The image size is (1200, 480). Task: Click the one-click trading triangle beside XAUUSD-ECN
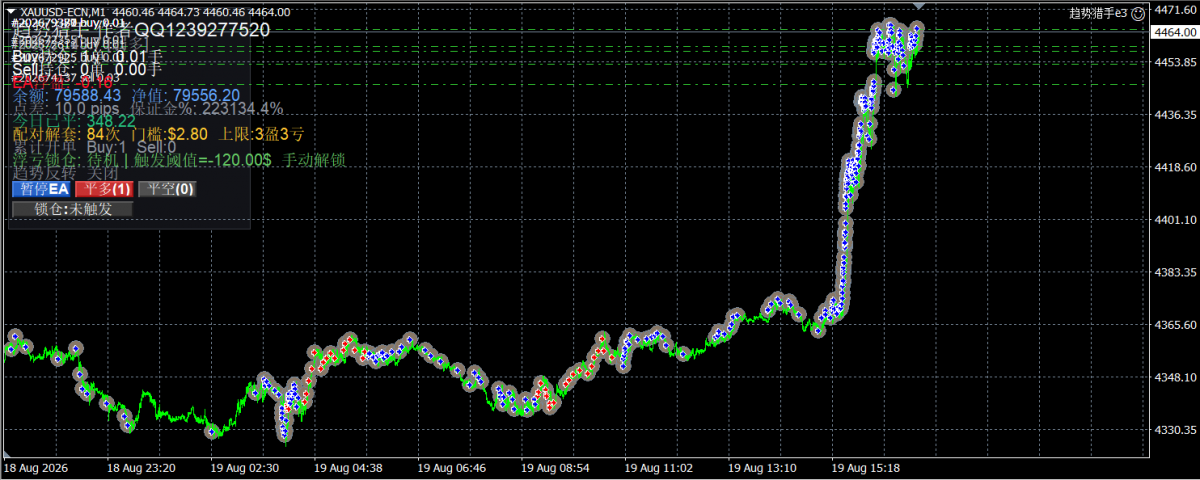[11, 12]
